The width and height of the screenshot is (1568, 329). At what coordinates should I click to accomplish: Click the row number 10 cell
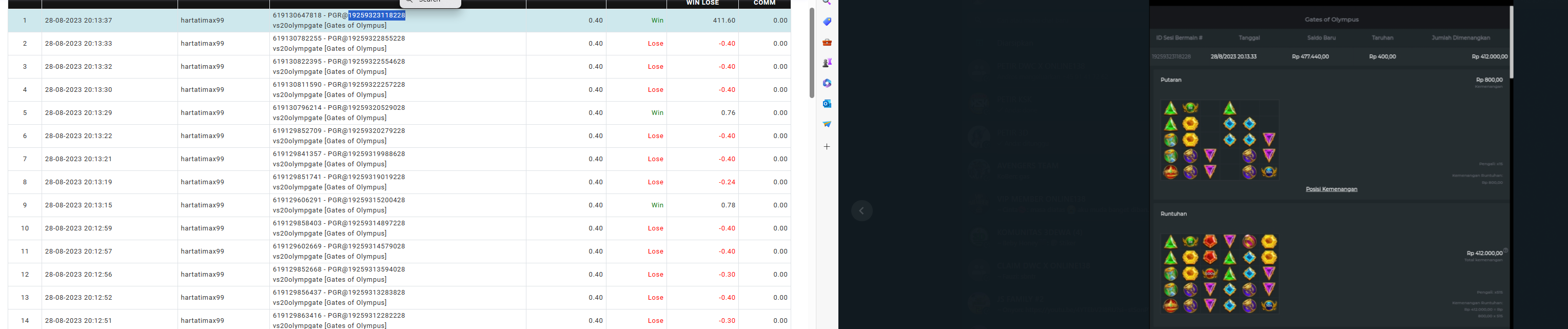pos(25,228)
